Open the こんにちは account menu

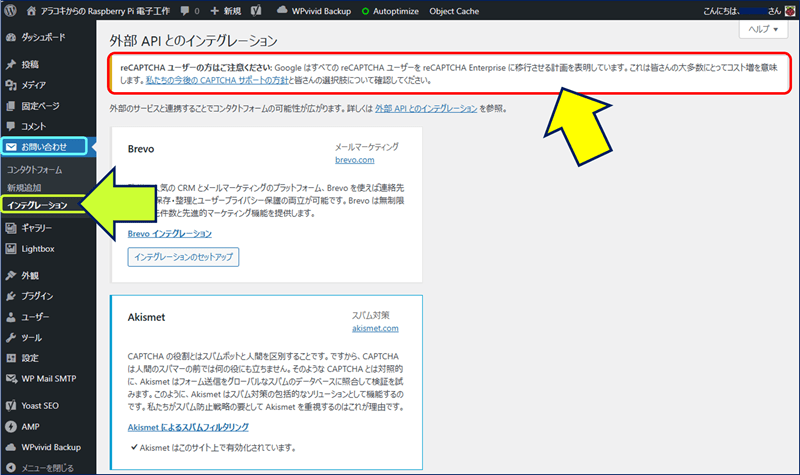coord(748,11)
